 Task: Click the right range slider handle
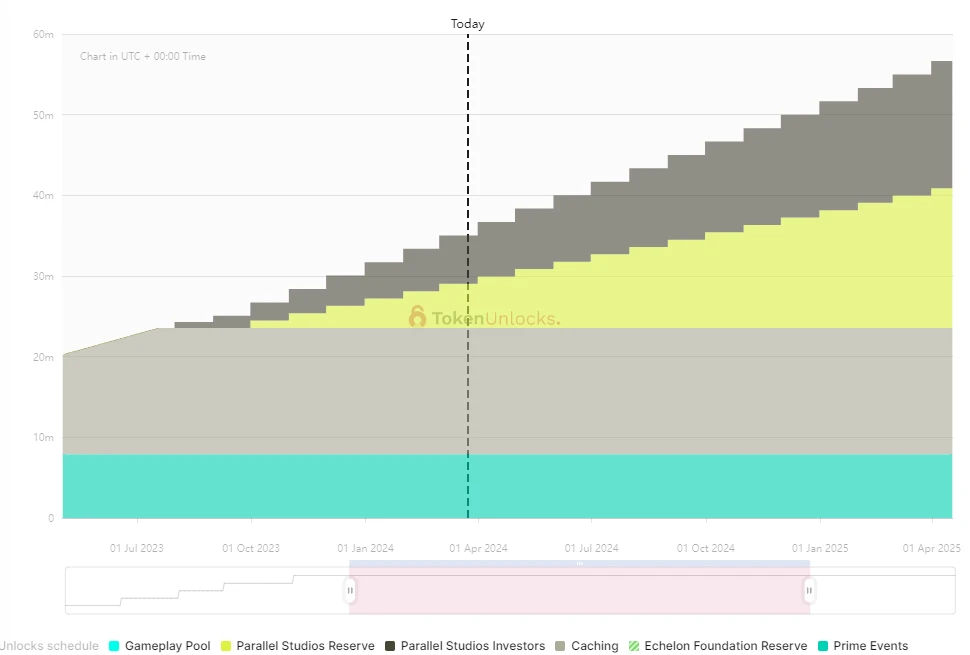809,590
